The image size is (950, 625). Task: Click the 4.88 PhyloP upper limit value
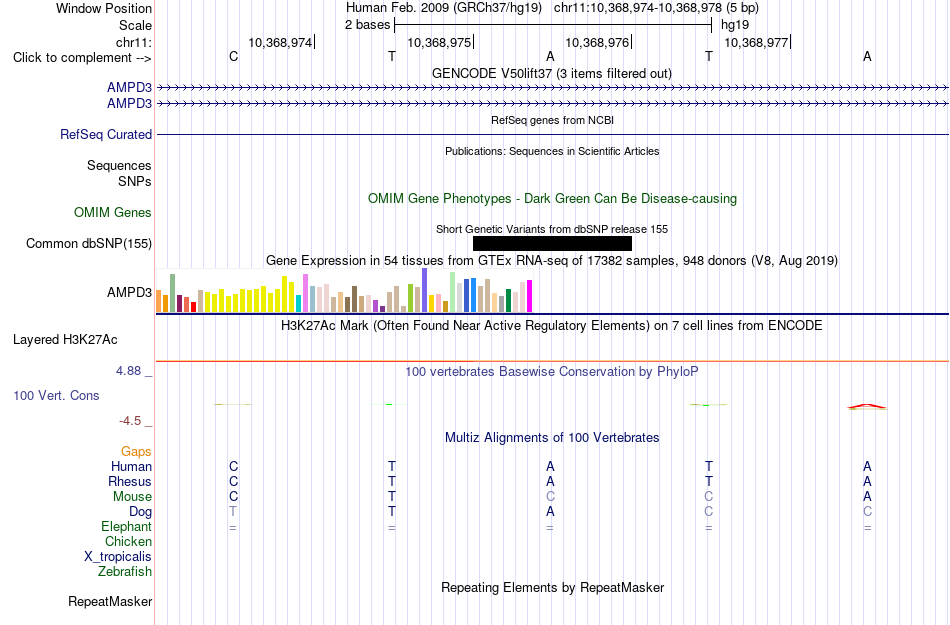pyautogui.click(x=129, y=371)
